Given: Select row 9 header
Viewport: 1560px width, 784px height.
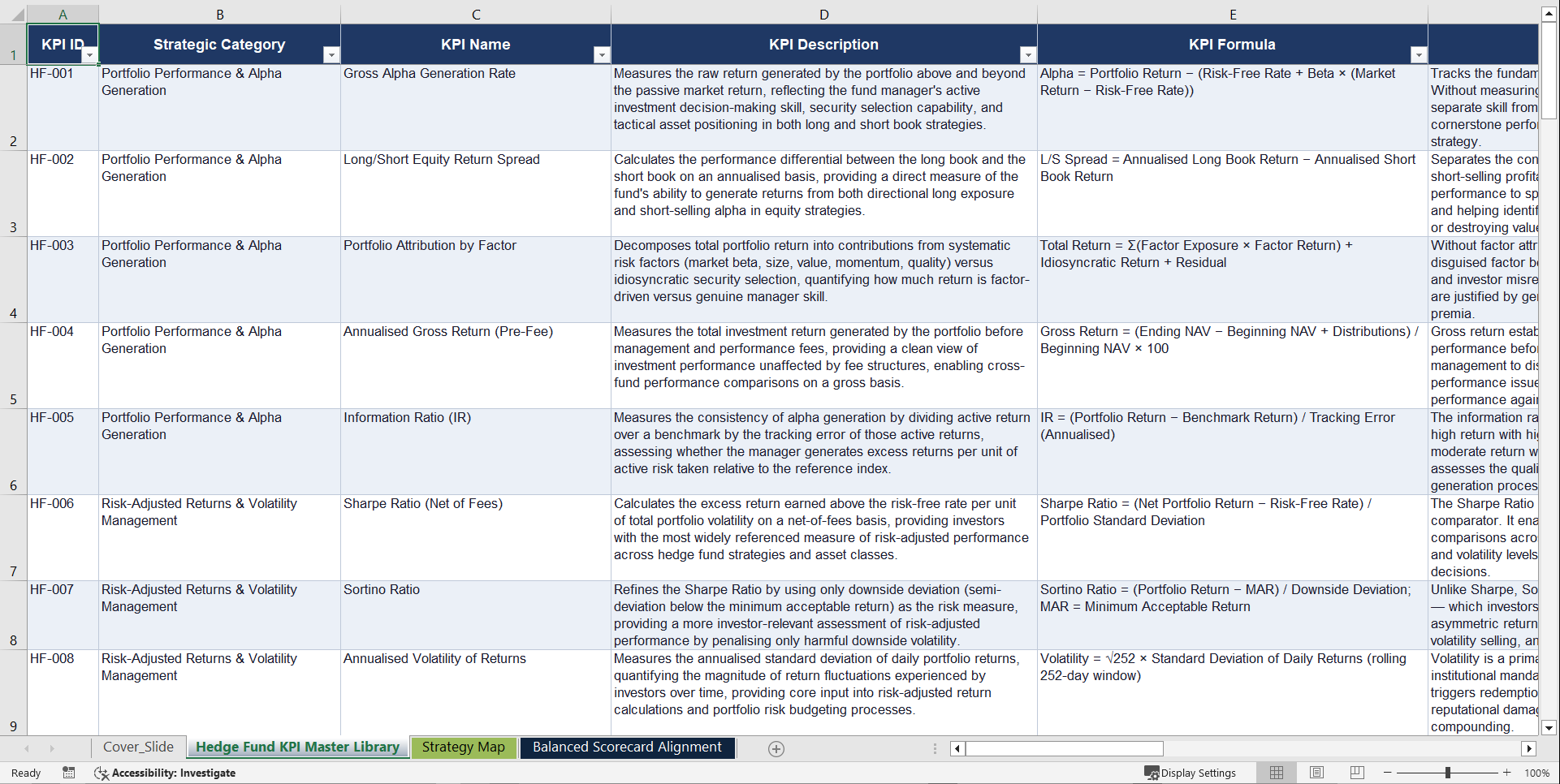Looking at the screenshot, I should click(13, 692).
